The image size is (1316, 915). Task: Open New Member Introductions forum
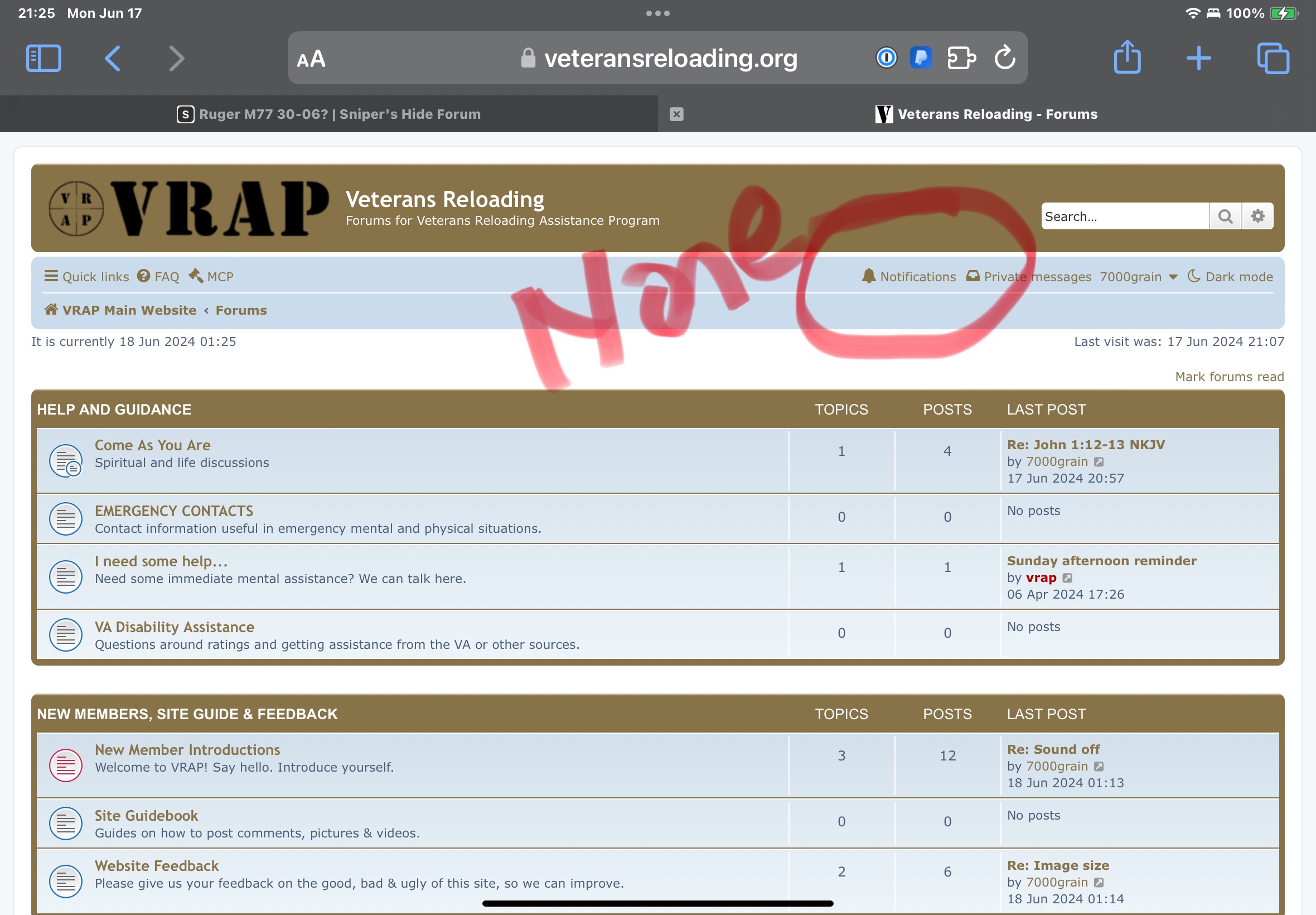point(187,750)
